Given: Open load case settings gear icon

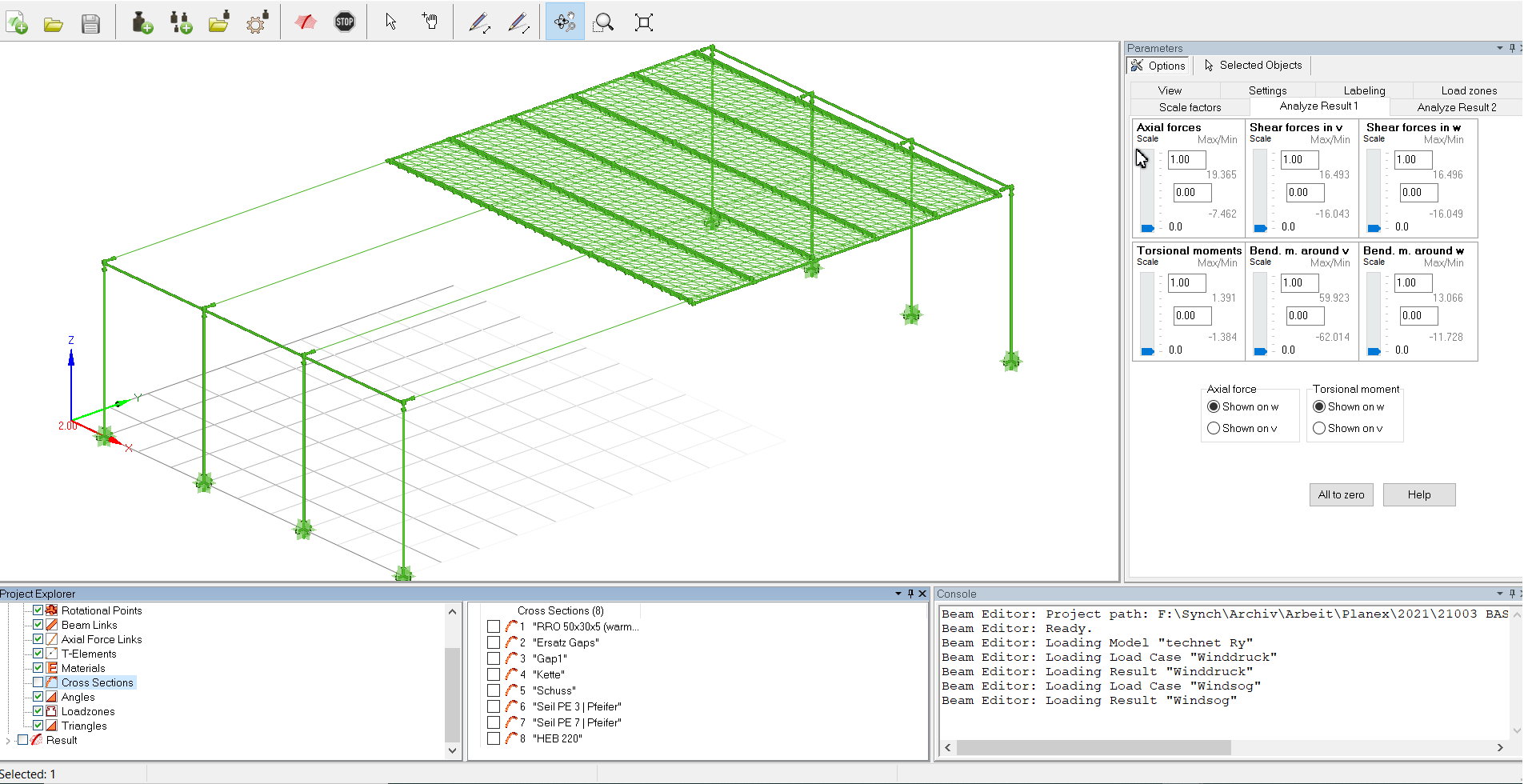Looking at the screenshot, I should click(x=256, y=22).
